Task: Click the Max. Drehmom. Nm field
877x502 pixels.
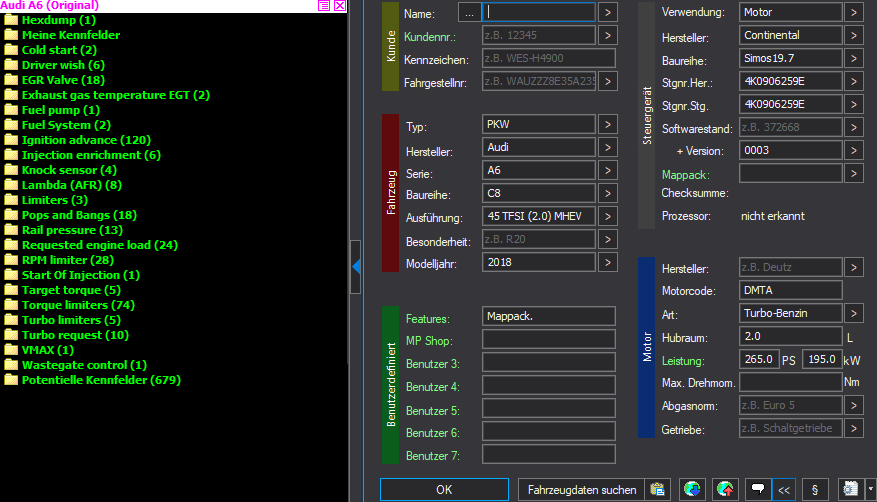Action: (790, 382)
